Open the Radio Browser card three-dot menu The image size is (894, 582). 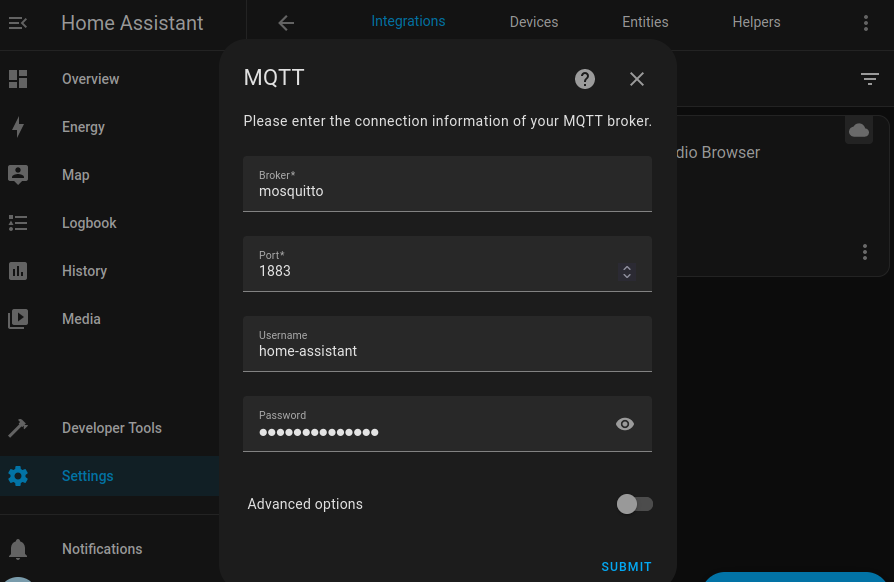tap(865, 252)
